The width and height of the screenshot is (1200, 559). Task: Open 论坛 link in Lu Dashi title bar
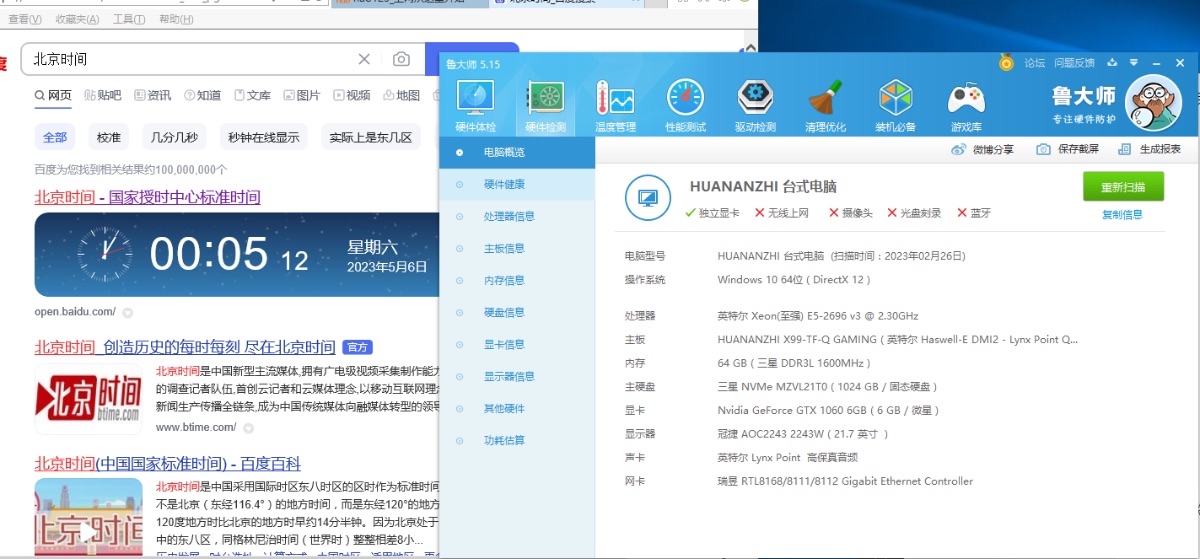(x=1034, y=64)
